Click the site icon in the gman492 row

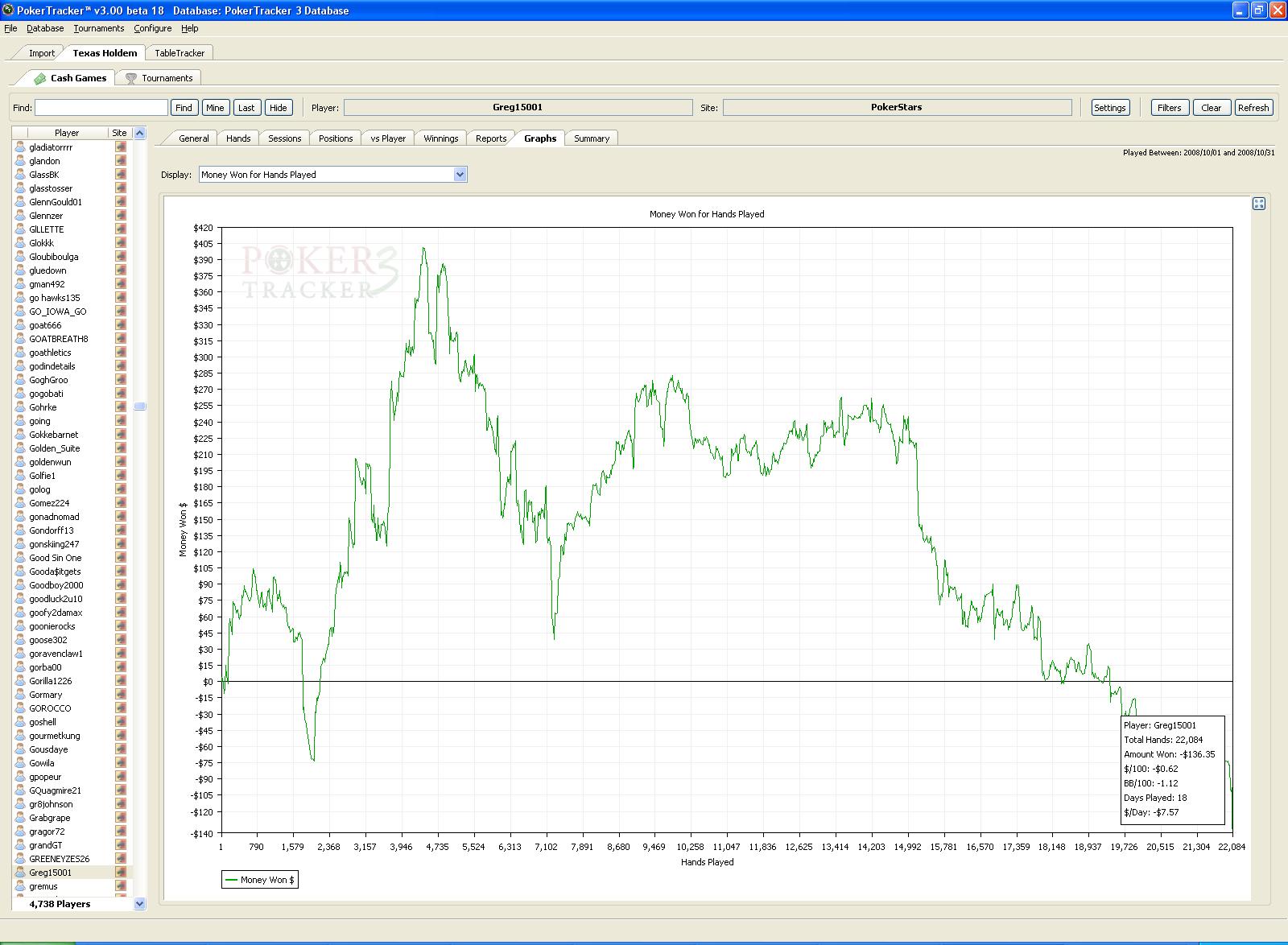point(121,284)
